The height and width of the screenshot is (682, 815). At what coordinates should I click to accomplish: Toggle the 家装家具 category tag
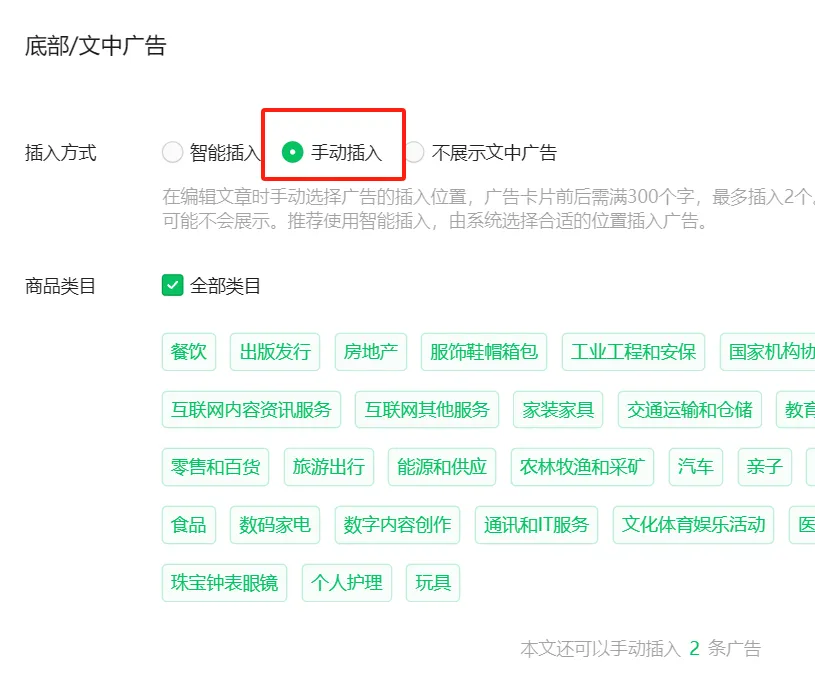558,410
